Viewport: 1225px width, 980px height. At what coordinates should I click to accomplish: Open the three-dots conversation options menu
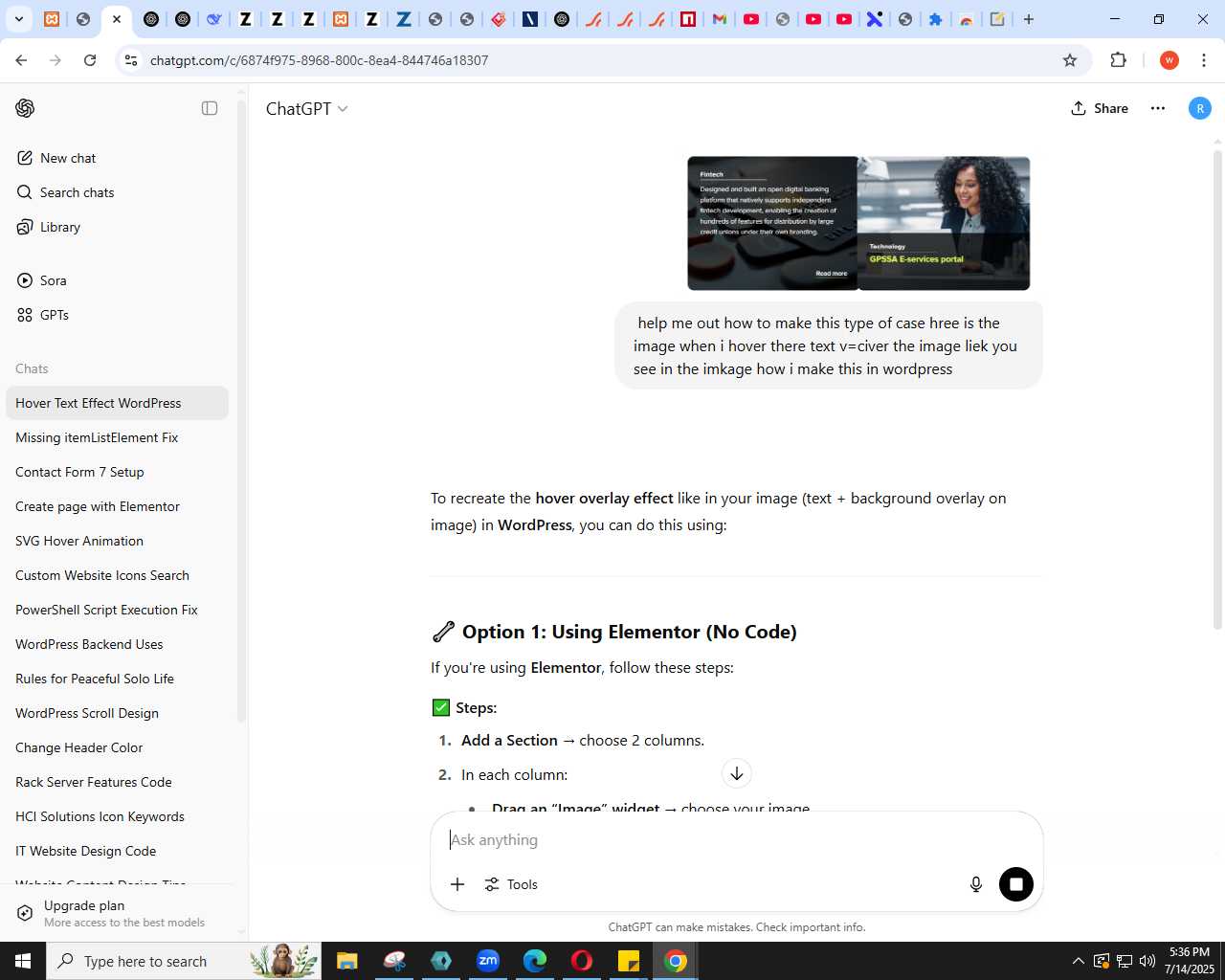click(1158, 108)
